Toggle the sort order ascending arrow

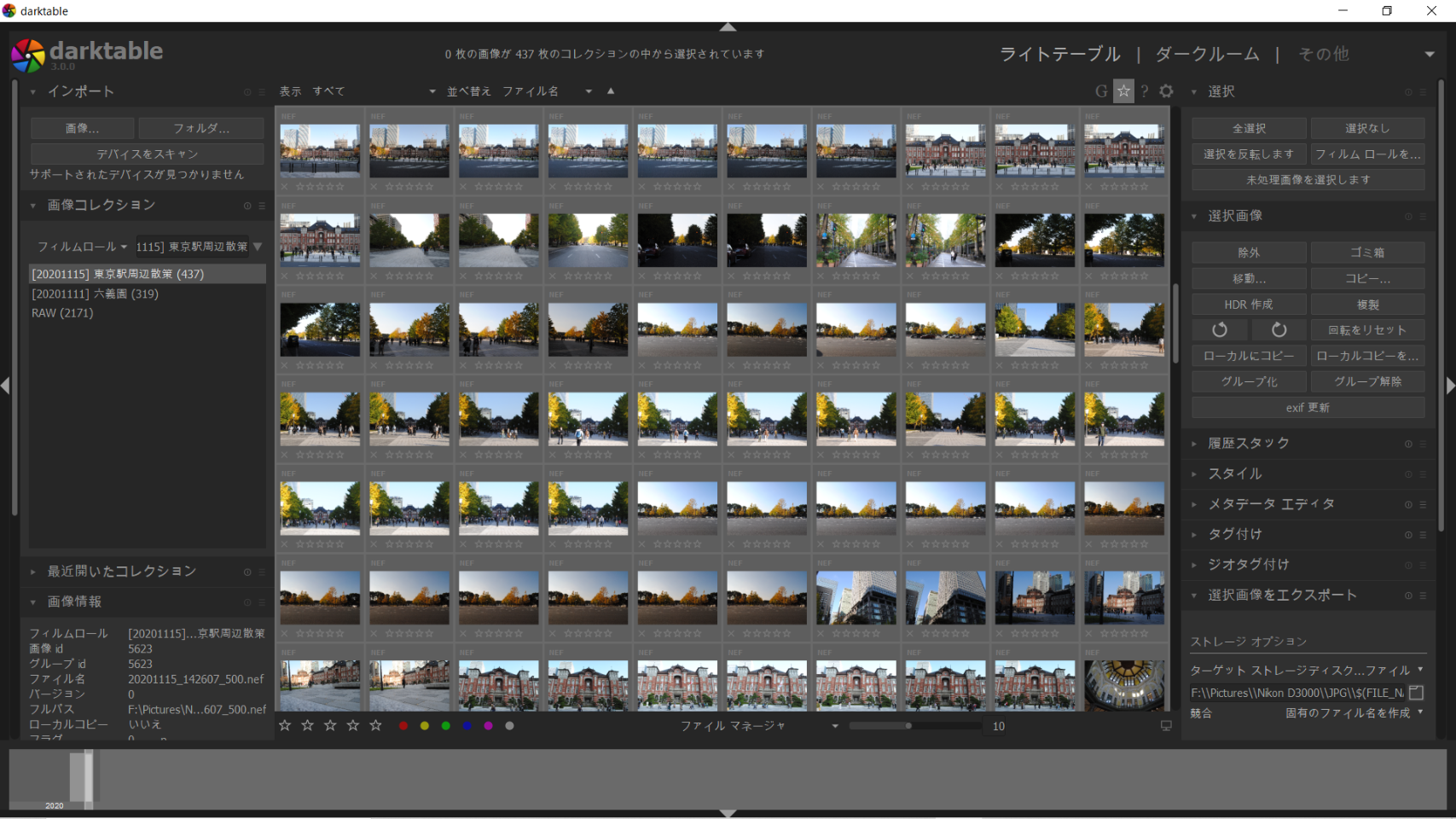tap(611, 91)
